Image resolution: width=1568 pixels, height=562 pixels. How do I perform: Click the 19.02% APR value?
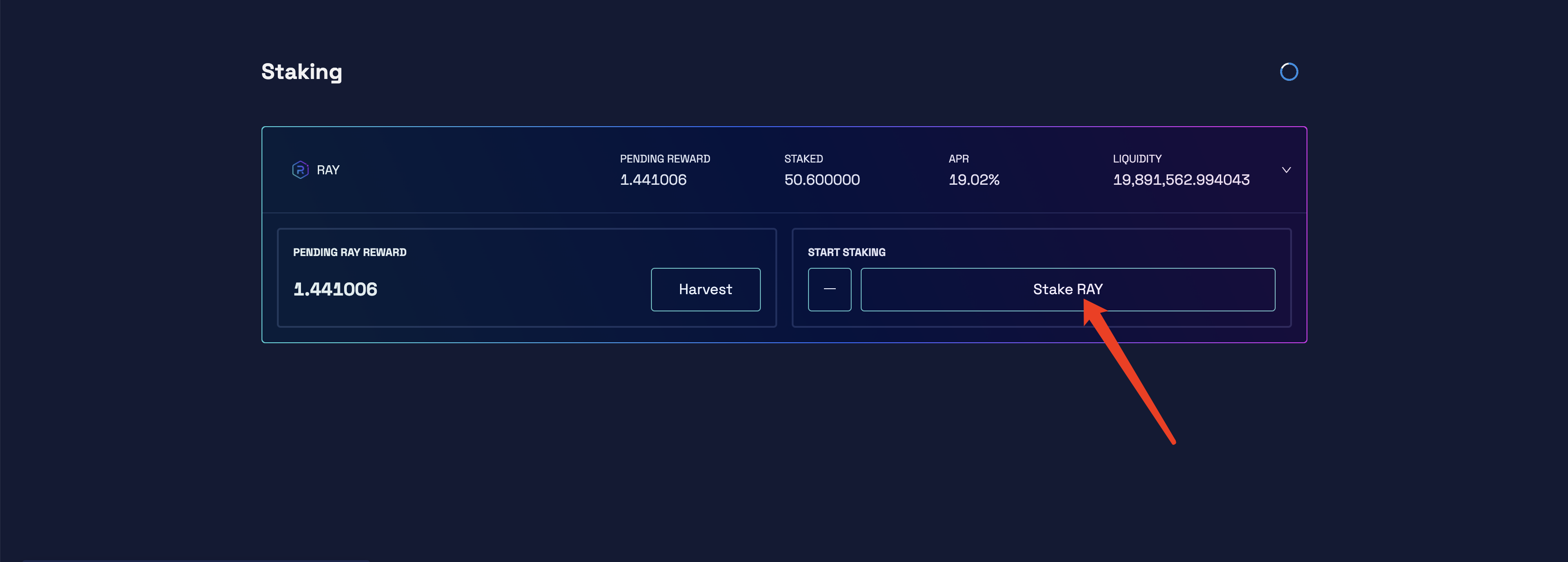coord(973,180)
